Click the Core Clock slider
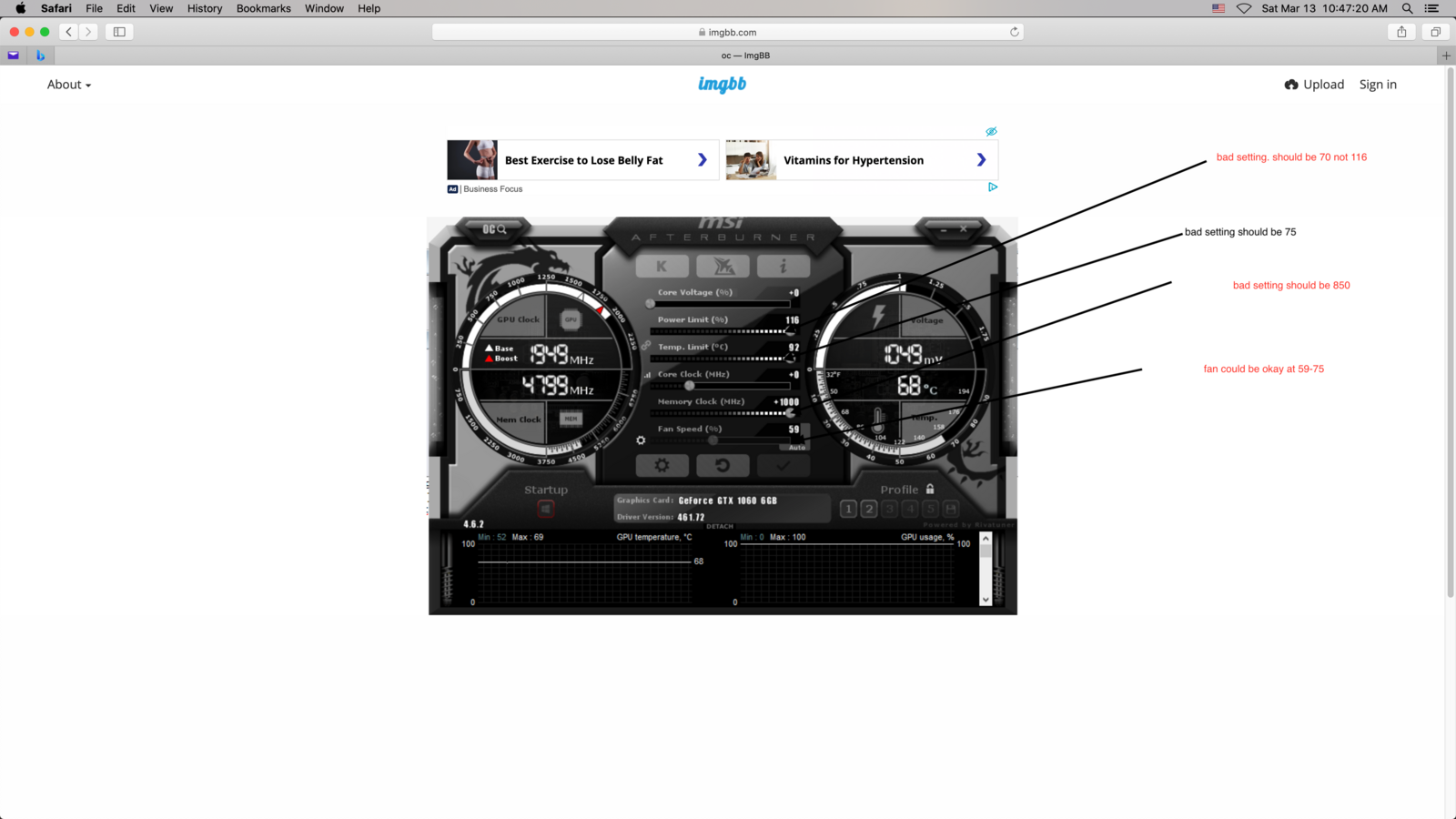Screen dimensions: 1456x819 [719, 386]
